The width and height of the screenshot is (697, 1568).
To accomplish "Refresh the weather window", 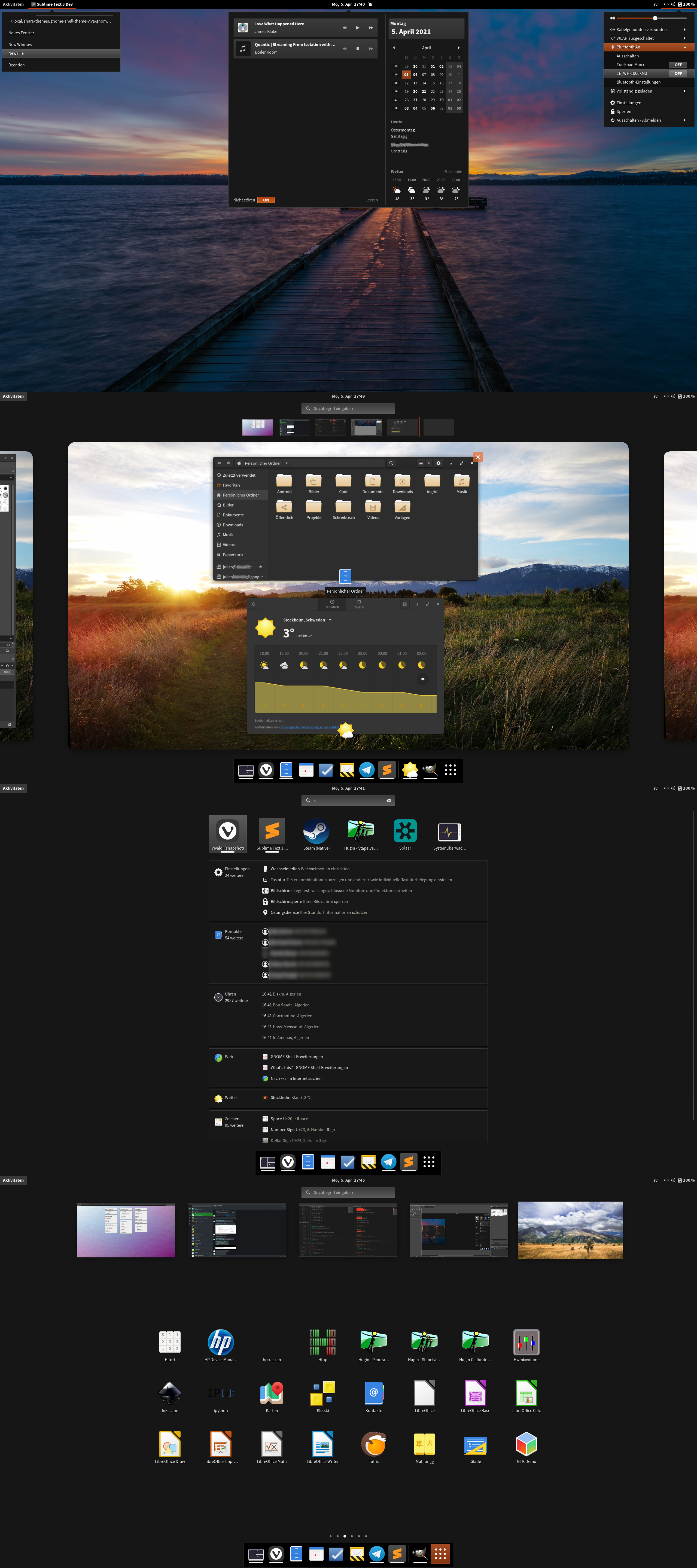I will [254, 604].
